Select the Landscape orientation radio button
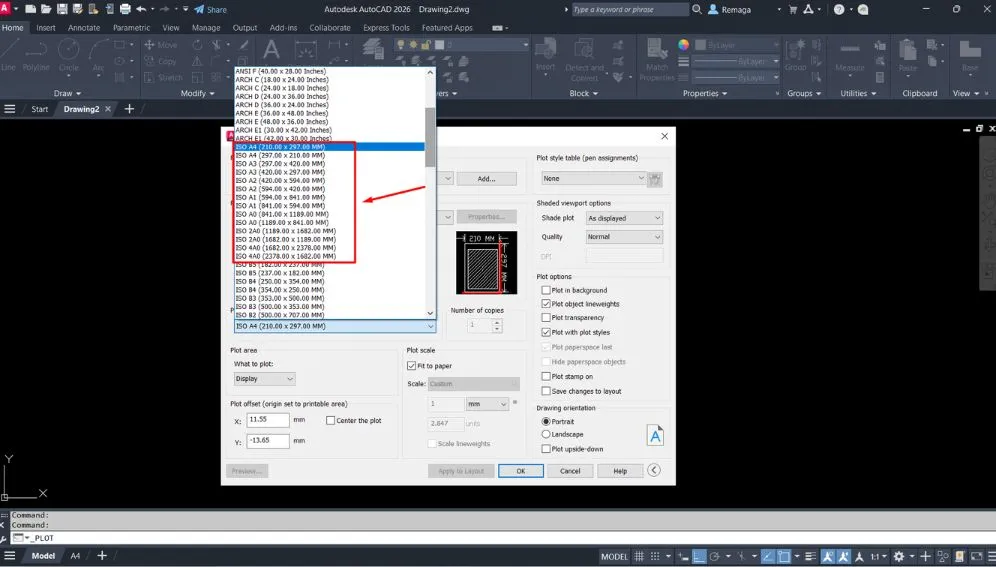The height and width of the screenshot is (567, 996). click(x=546, y=435)
